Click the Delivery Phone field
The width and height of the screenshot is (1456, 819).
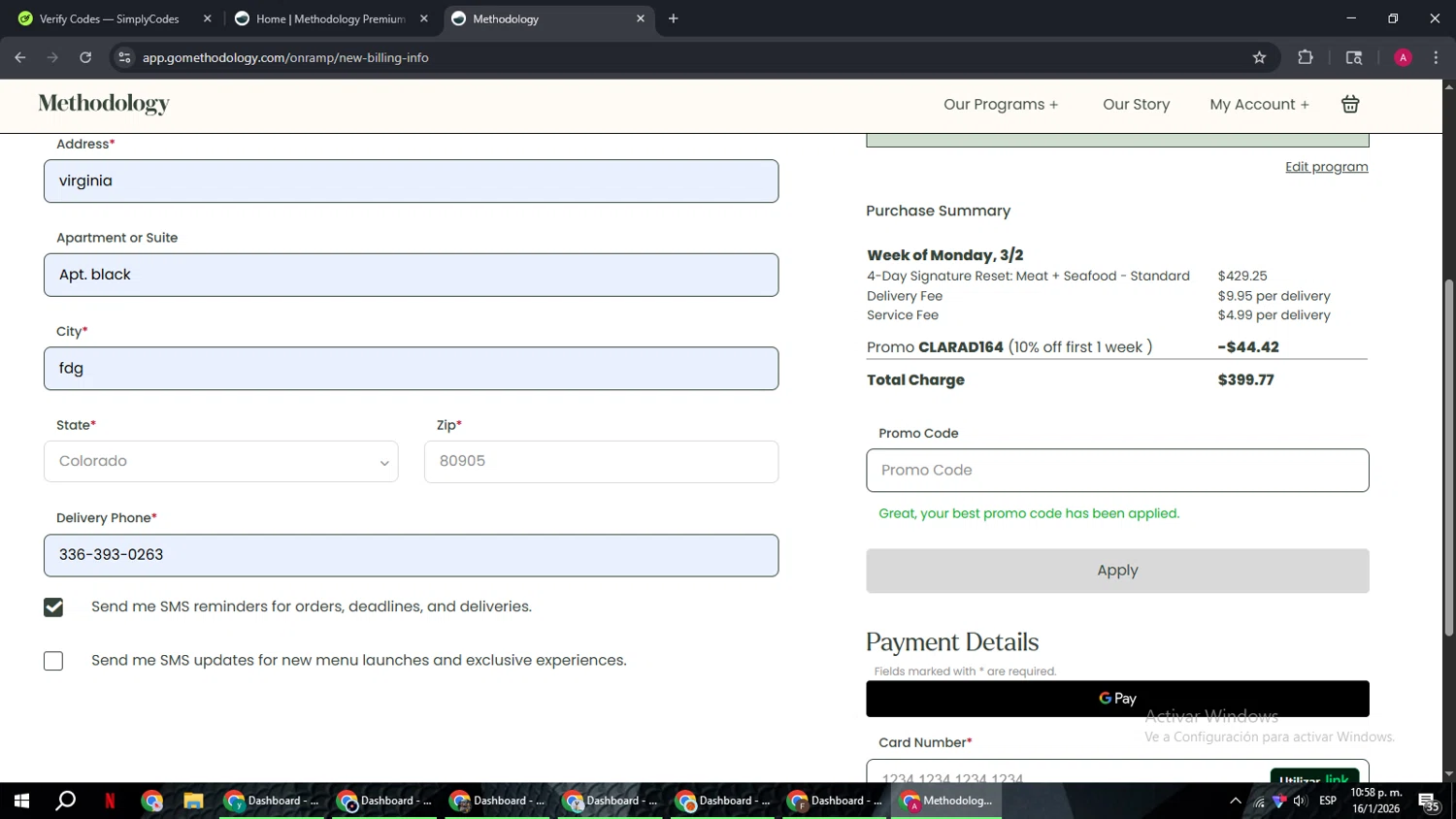click(x=411, y=555)
